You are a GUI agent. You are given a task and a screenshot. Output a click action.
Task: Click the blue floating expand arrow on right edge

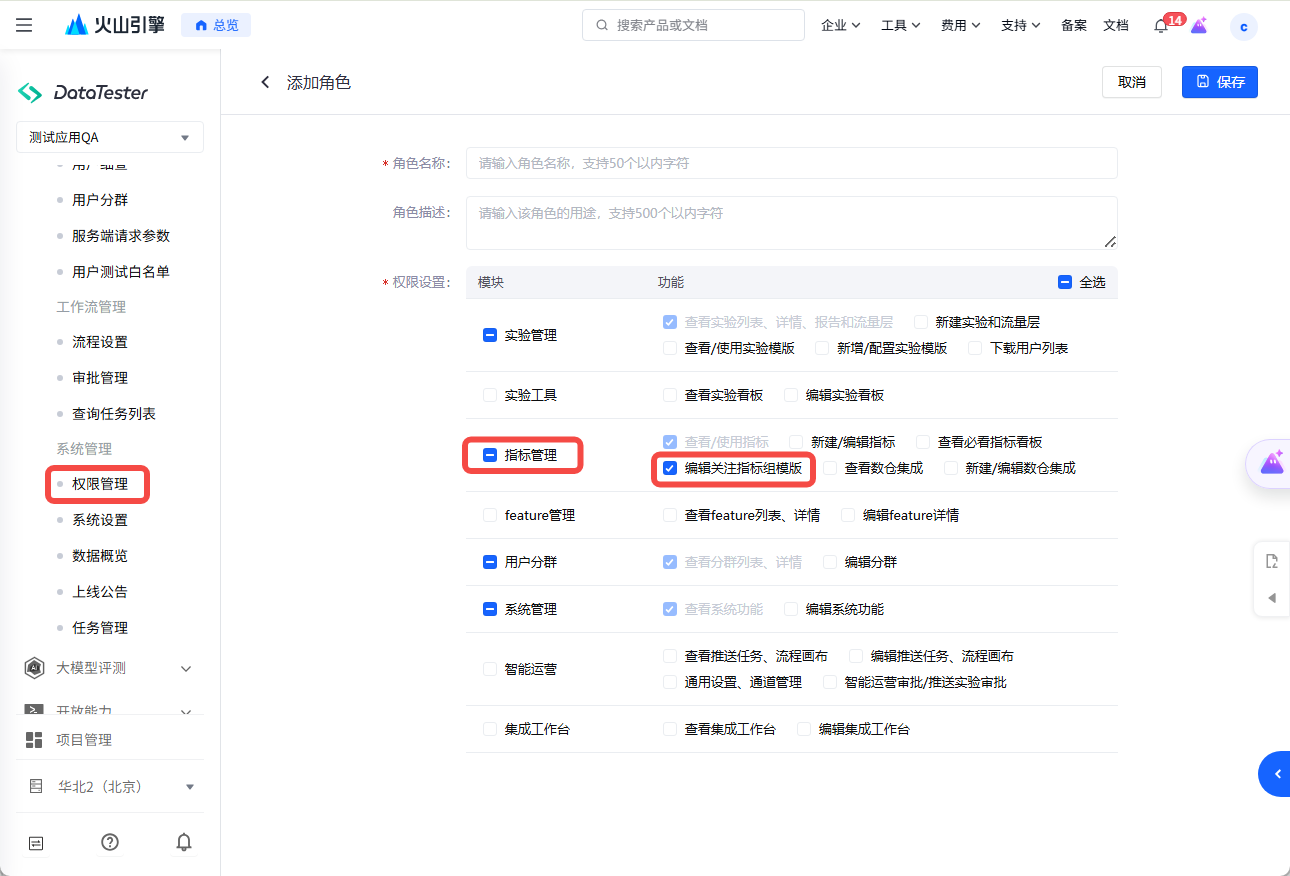coord(1276,774)
